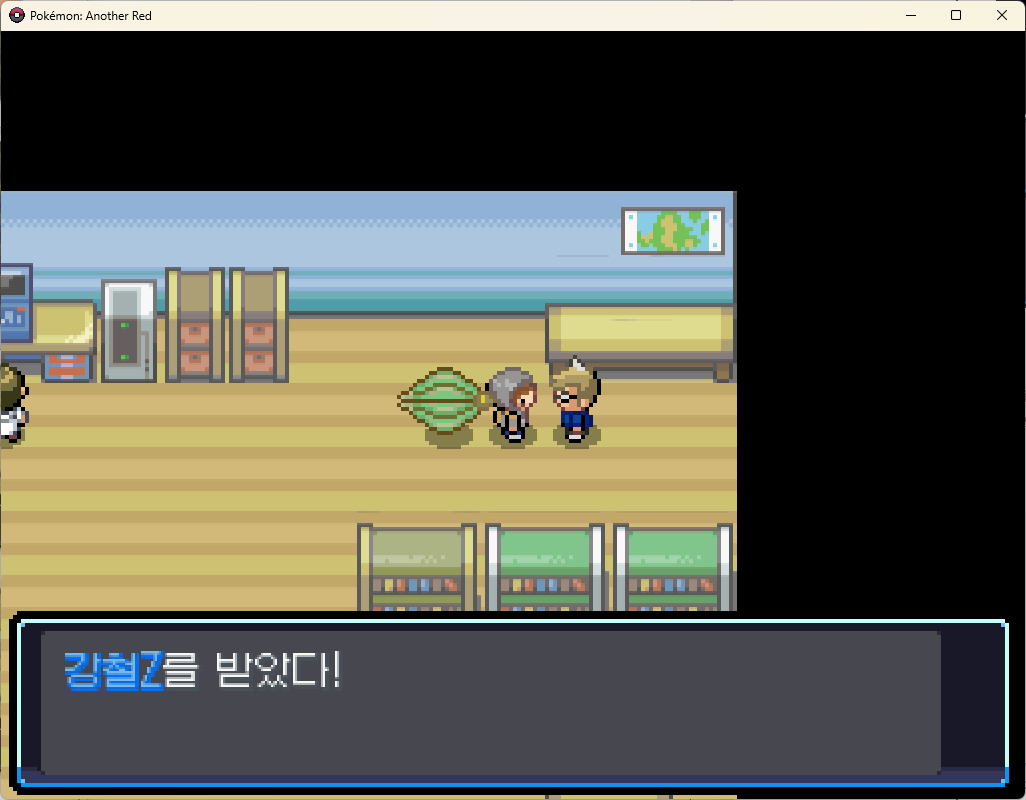
Task: Close the Pokémon: Another Red window
Action: pyautogui.click(x=1002, y=15)
